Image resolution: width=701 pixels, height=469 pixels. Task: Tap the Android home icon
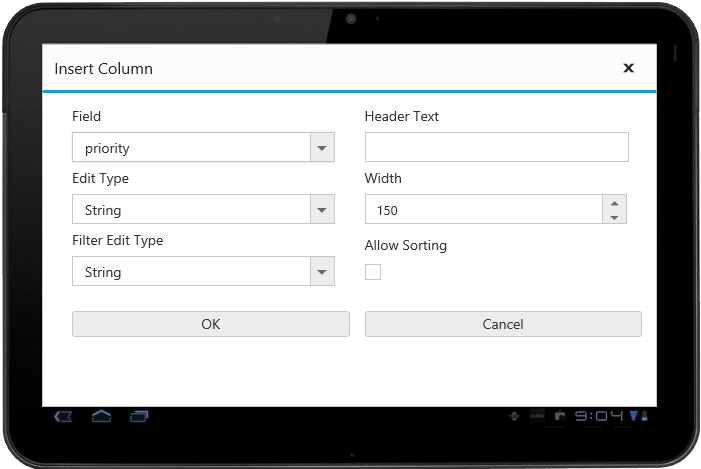102,416
